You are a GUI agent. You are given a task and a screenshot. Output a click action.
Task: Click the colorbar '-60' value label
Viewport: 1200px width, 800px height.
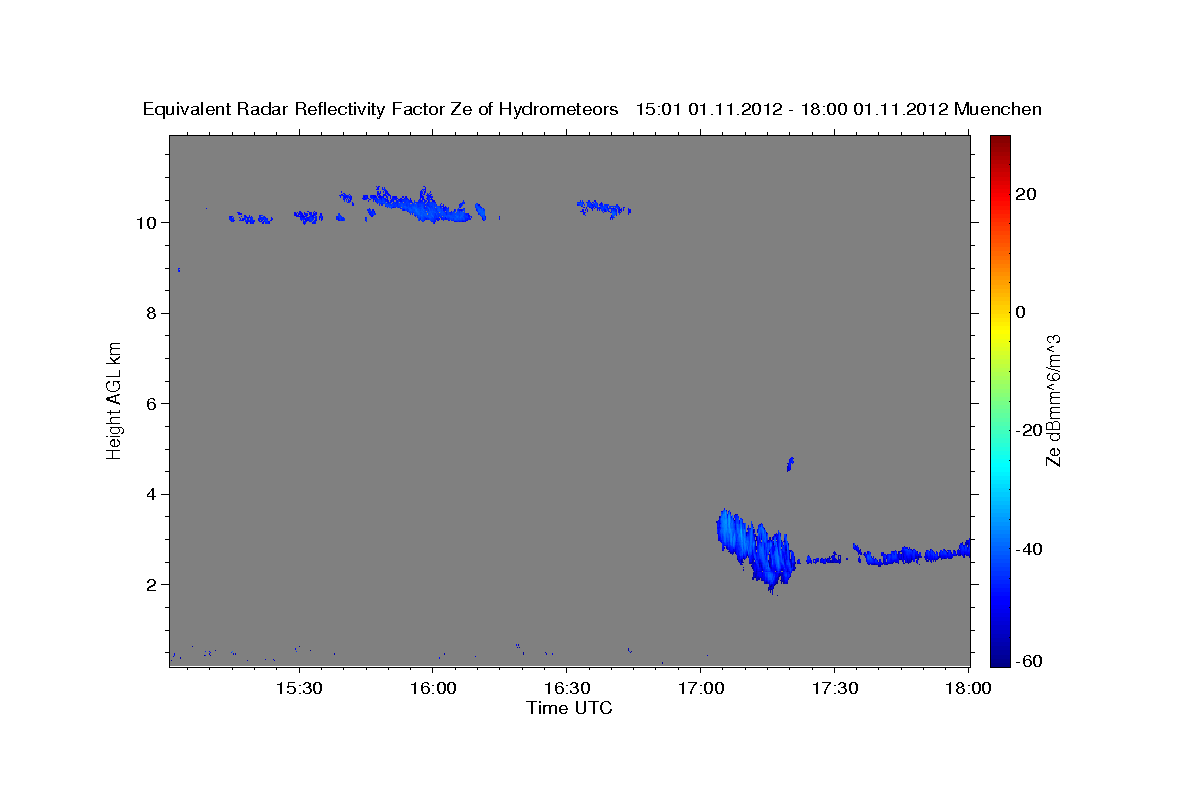1030,661
